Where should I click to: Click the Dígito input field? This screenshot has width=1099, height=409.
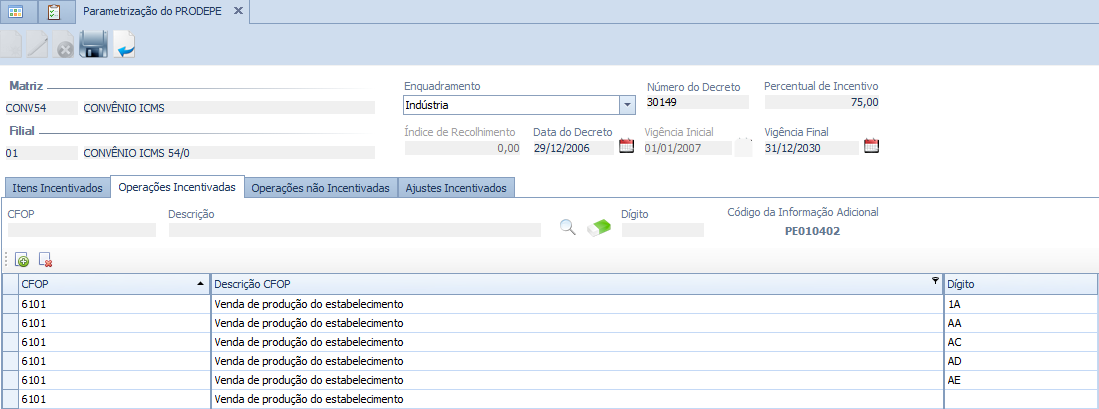(662, 230)
